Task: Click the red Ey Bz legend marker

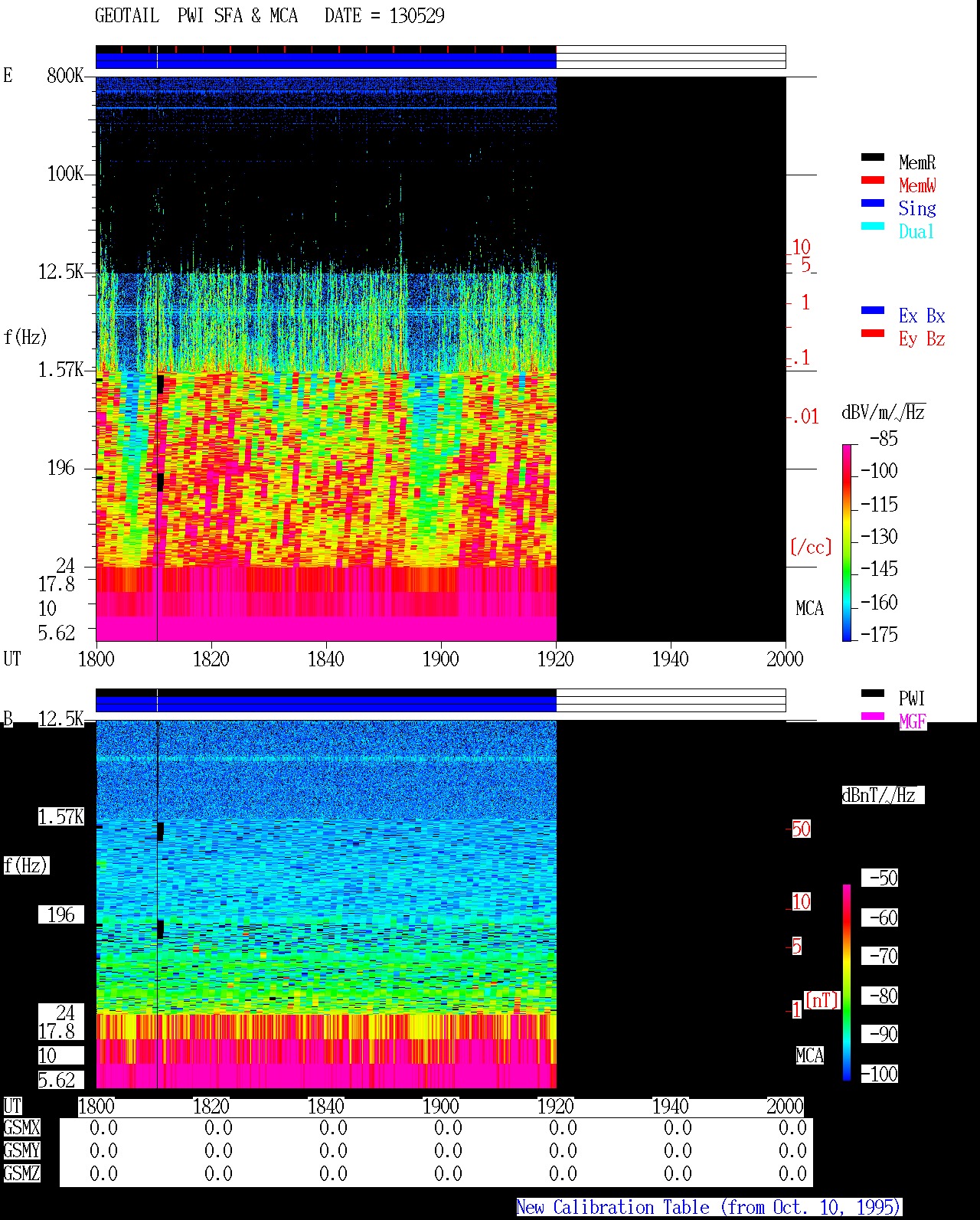Action: tap(872, 333)
